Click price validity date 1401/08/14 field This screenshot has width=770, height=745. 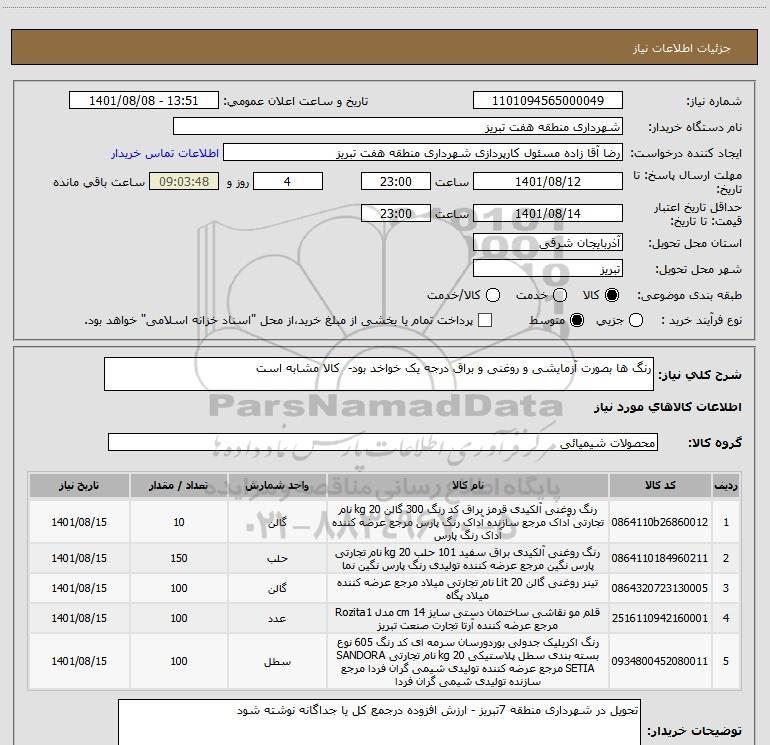[x=548, y=213]
